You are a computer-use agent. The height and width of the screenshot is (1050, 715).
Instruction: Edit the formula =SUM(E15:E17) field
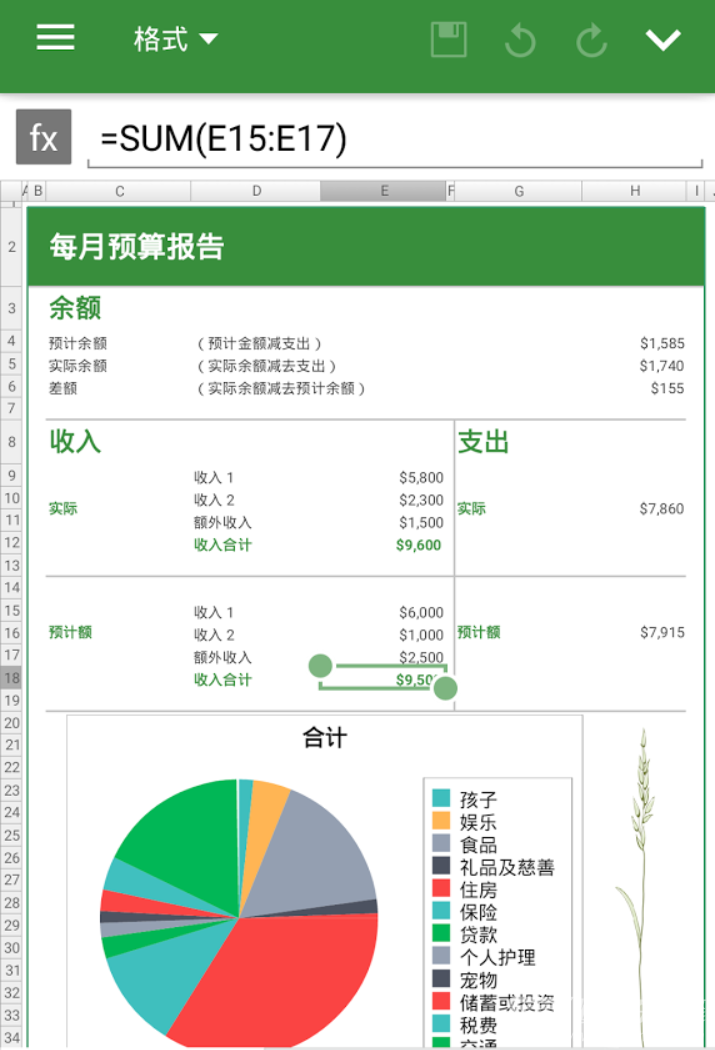pos(395,139)
